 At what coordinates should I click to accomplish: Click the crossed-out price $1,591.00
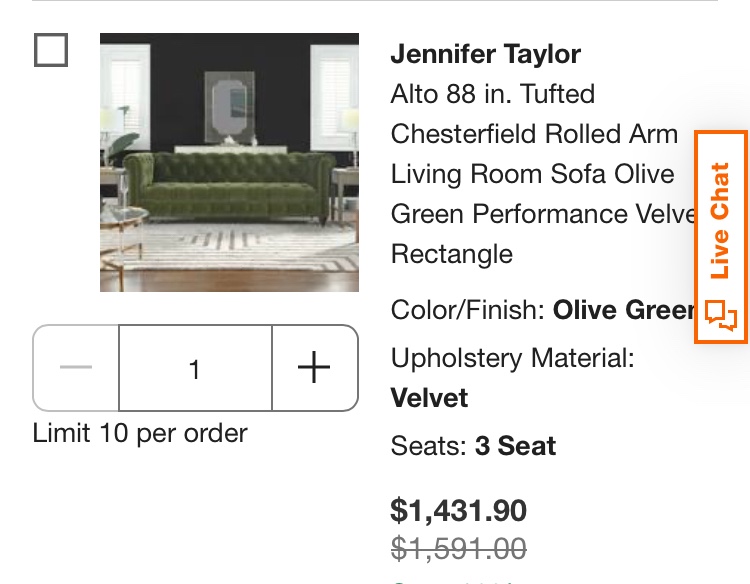[459, 548]
